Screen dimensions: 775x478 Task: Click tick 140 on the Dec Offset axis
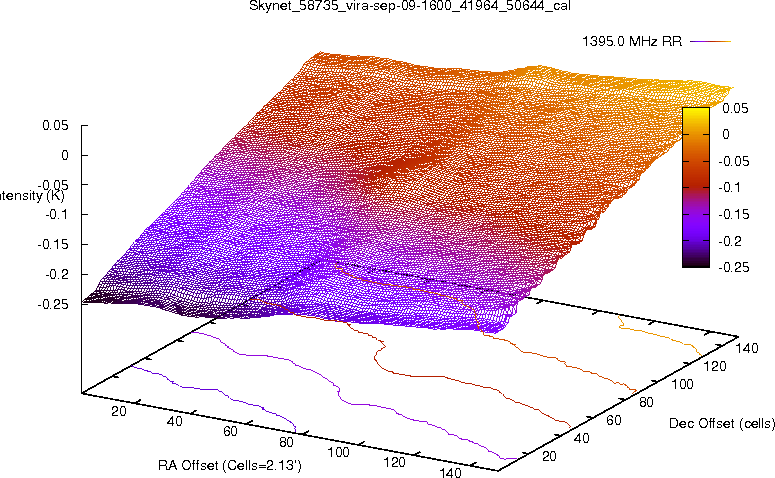[x=747, y=348]
